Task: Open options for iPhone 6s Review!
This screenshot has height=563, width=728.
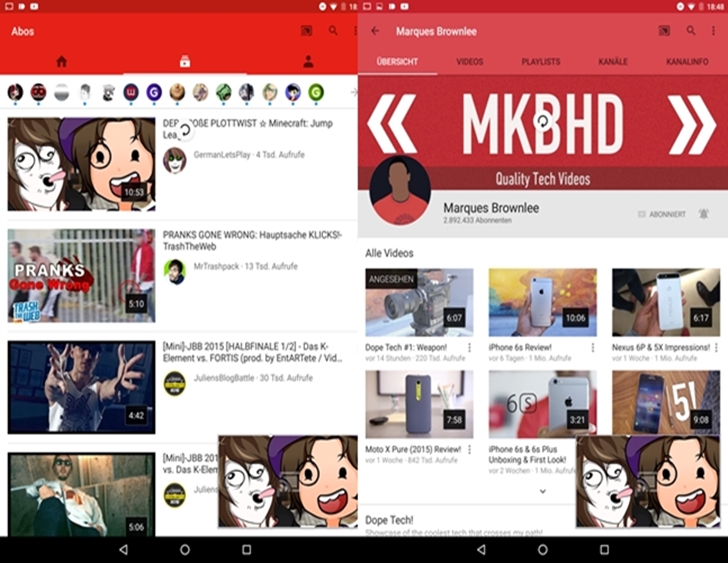Action: pos(593,347)
